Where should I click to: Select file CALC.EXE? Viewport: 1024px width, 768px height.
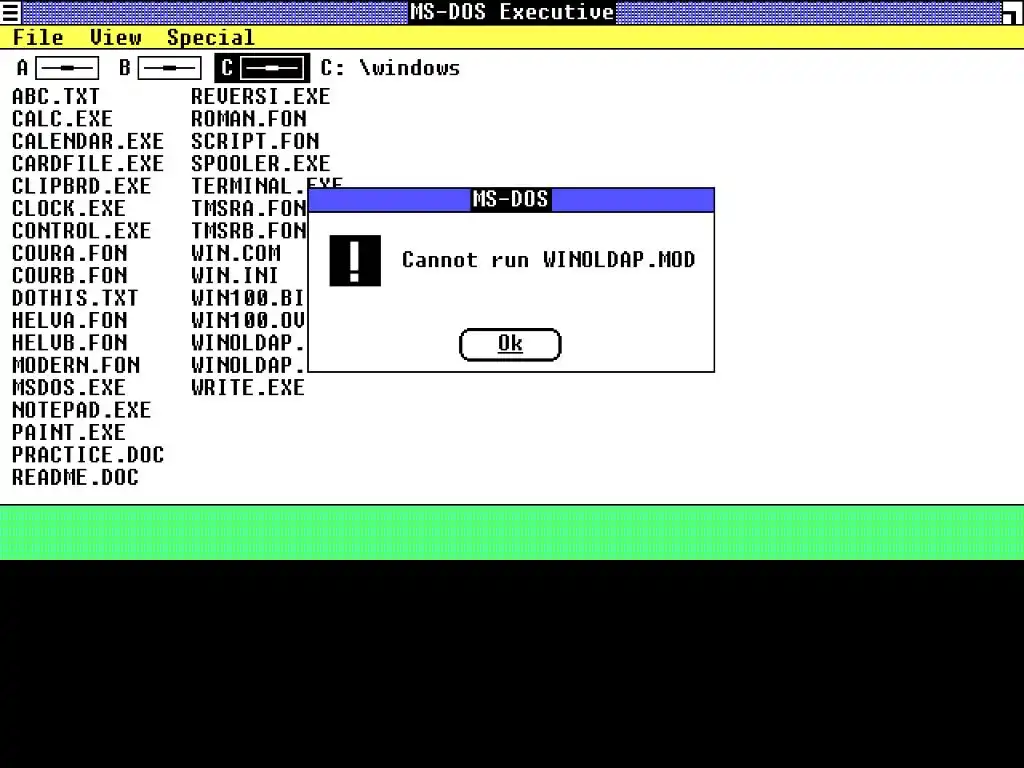62,119
